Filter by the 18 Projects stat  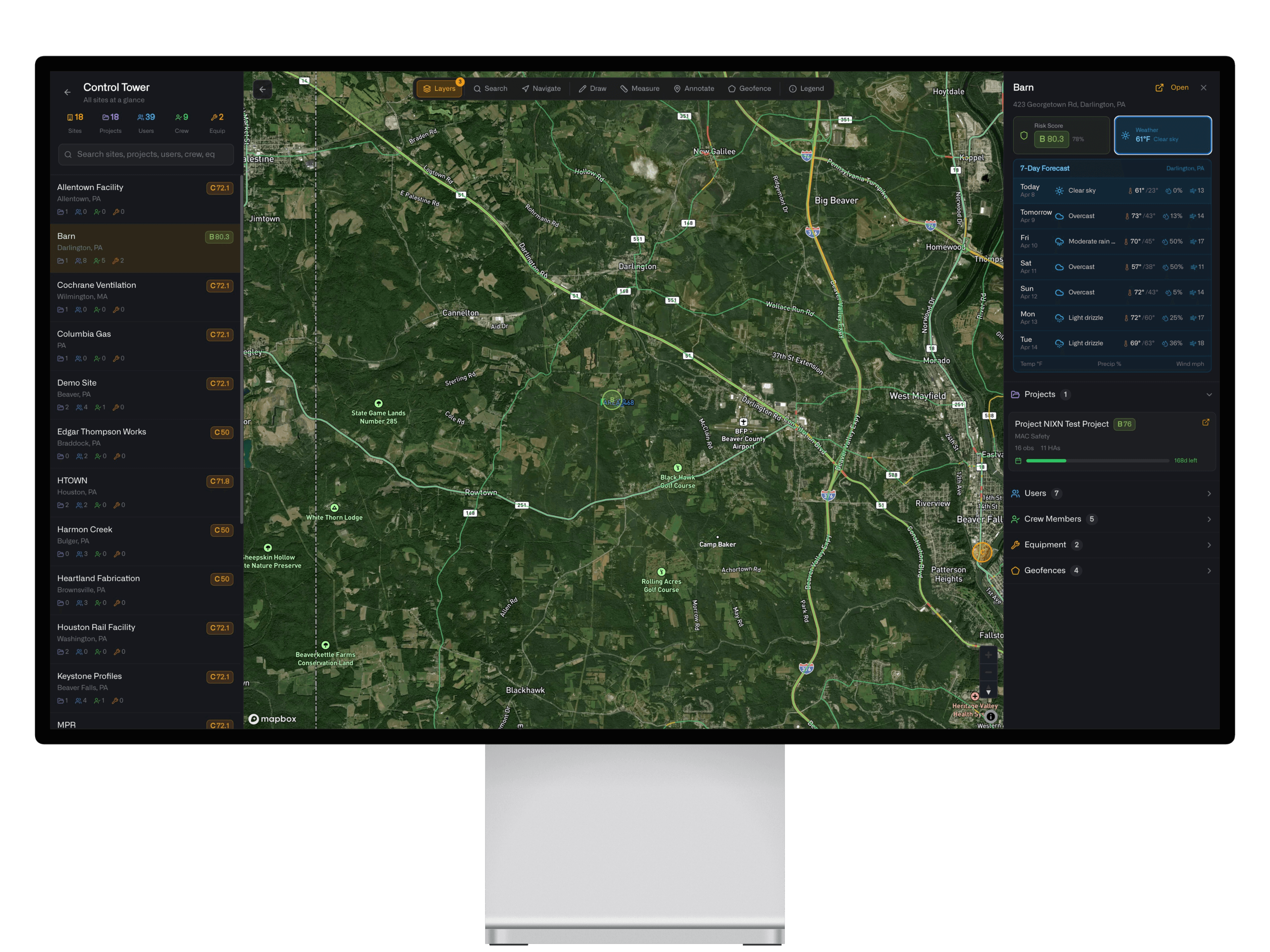110,123
